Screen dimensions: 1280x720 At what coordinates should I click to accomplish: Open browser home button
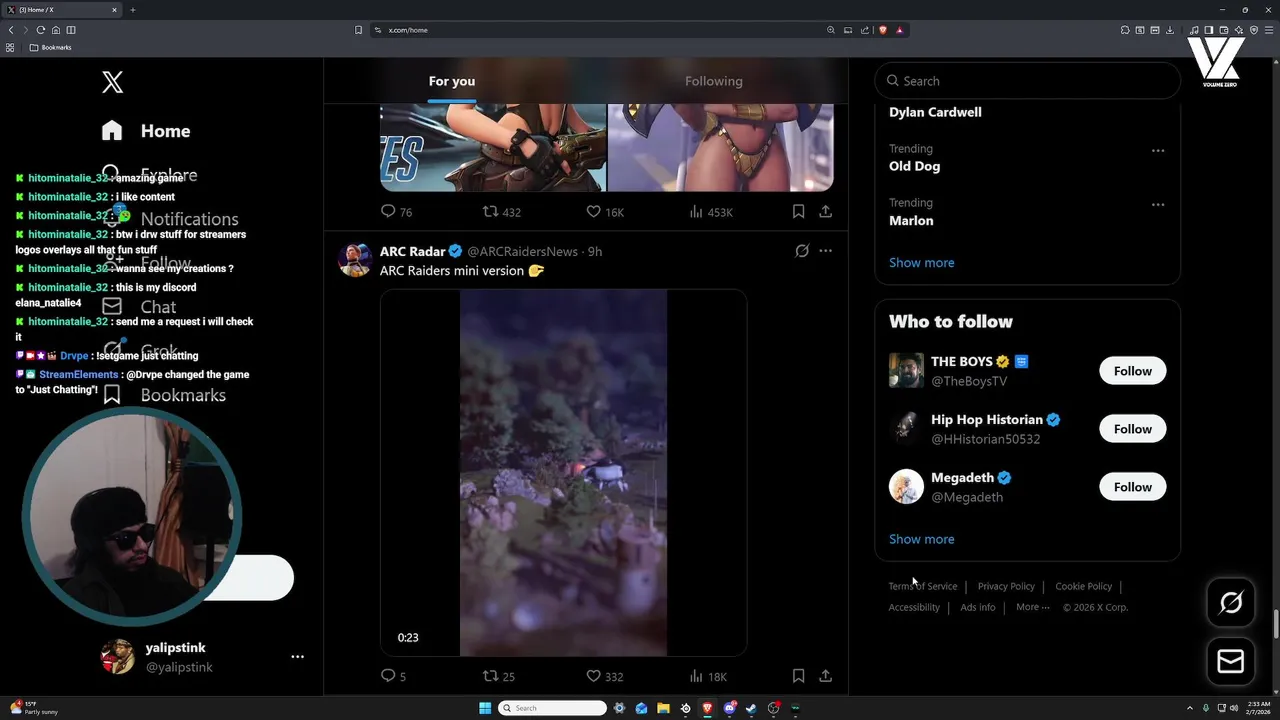click(x=56, y=30)
